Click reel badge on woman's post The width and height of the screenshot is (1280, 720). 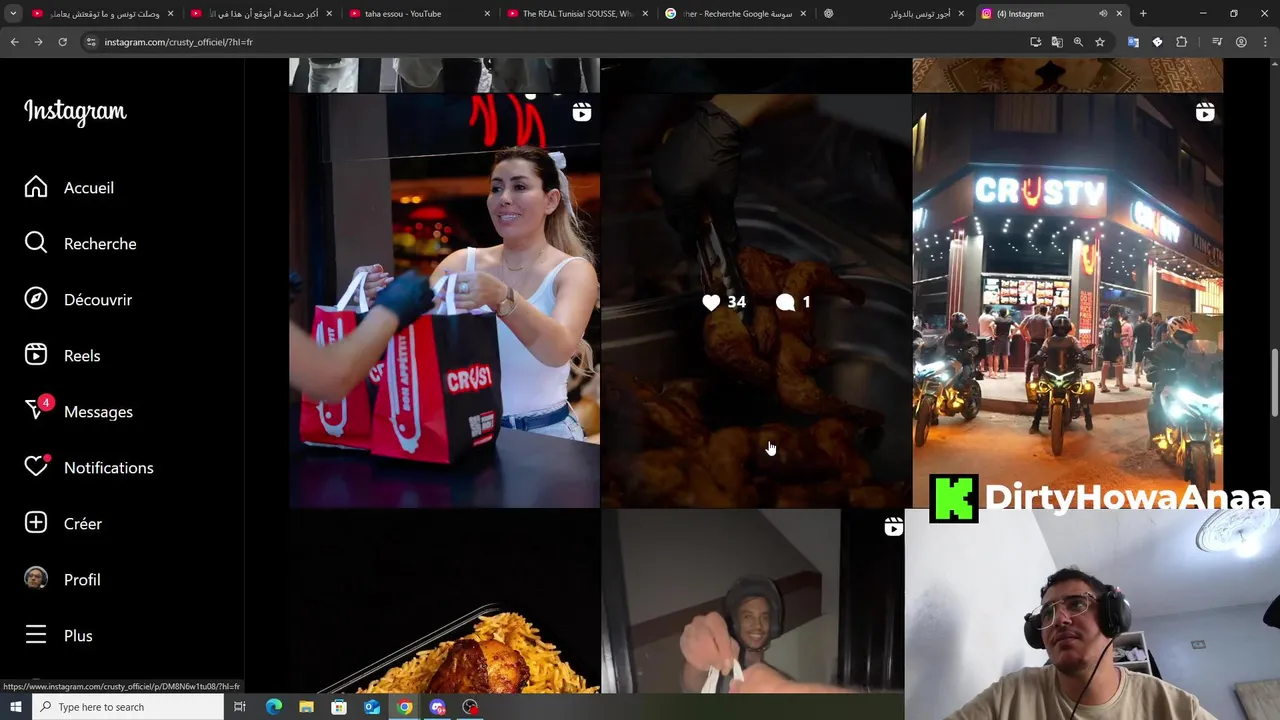(581, 113)
